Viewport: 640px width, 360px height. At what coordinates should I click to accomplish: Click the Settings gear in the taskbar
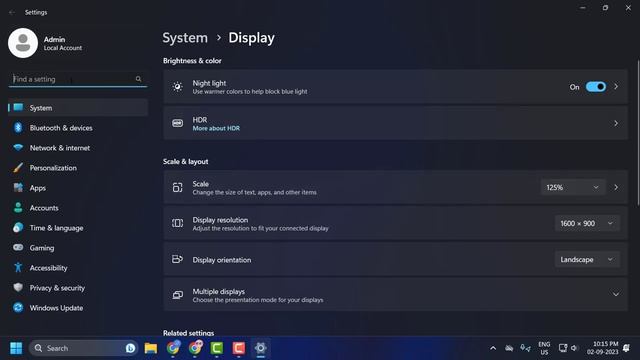[x=260, y=348]
